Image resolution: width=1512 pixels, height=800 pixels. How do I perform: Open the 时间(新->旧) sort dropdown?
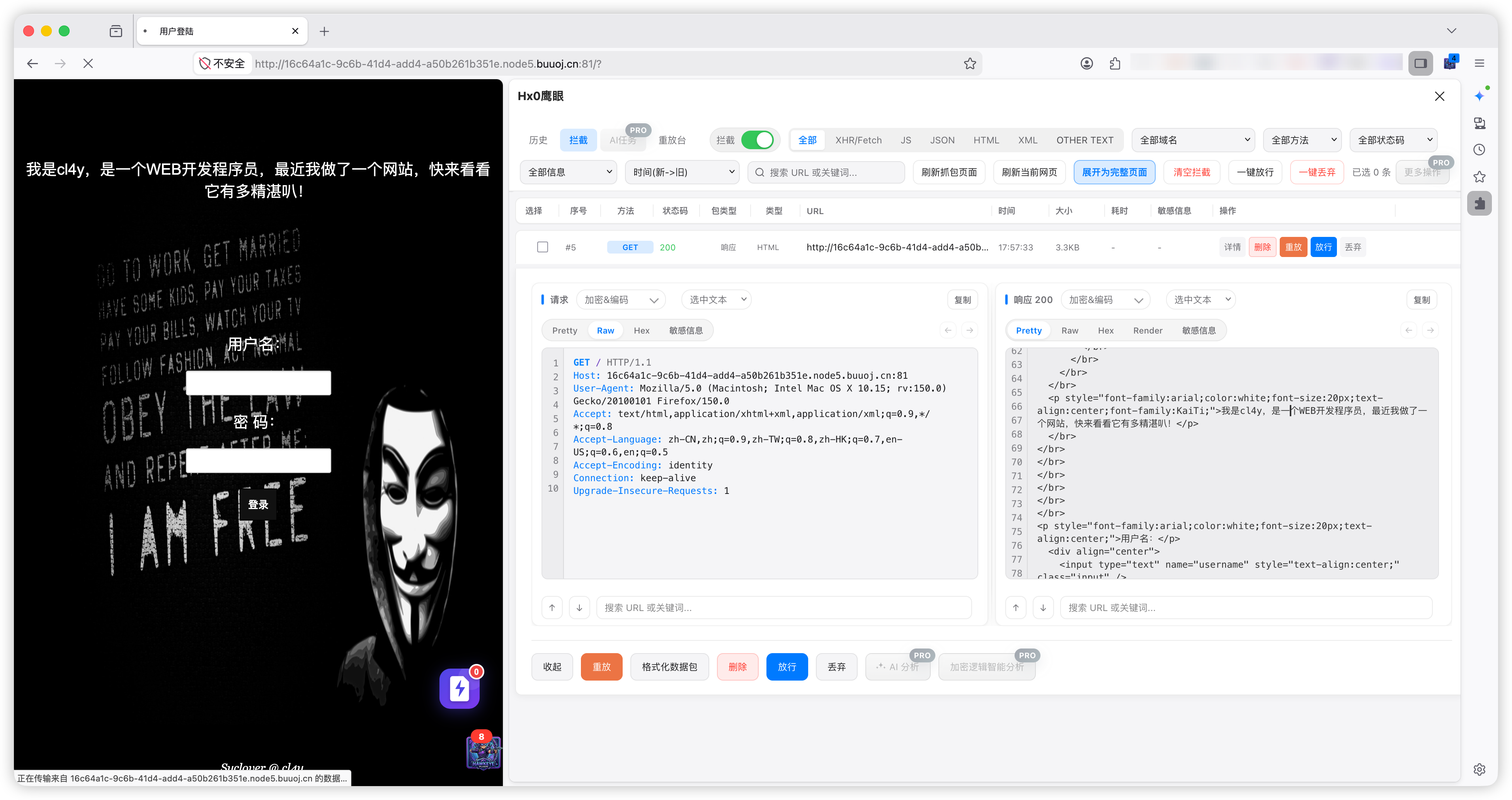click(x=682, y=173)
